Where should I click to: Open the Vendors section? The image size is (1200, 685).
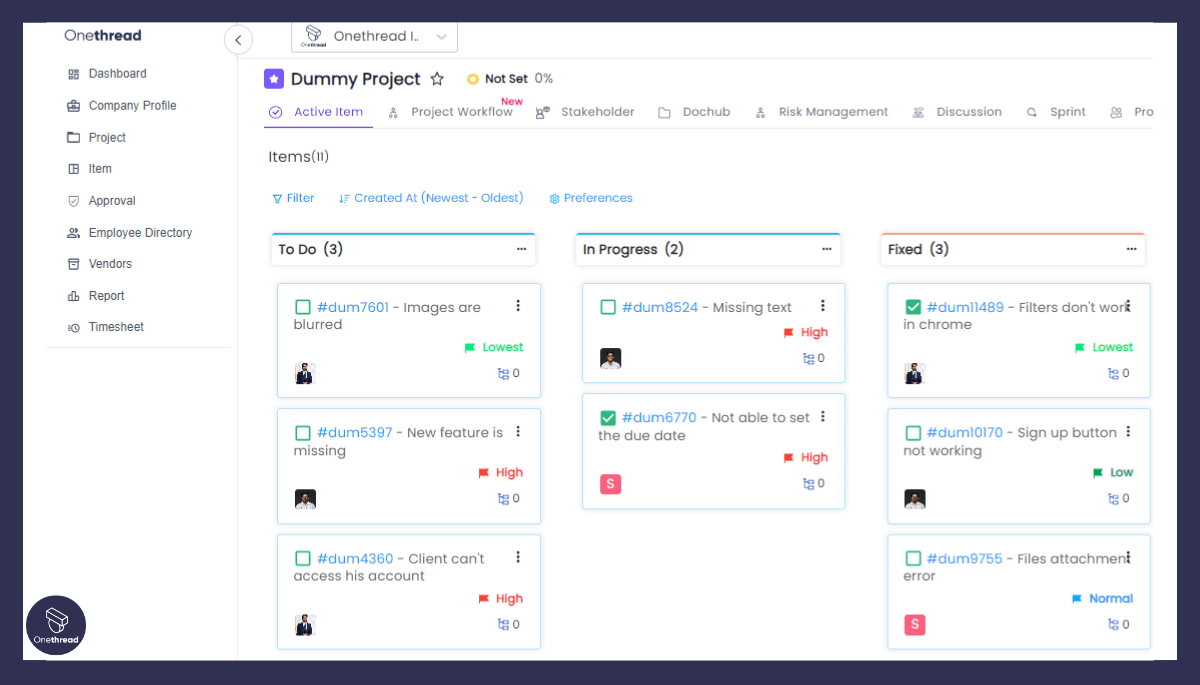(108, 263)
